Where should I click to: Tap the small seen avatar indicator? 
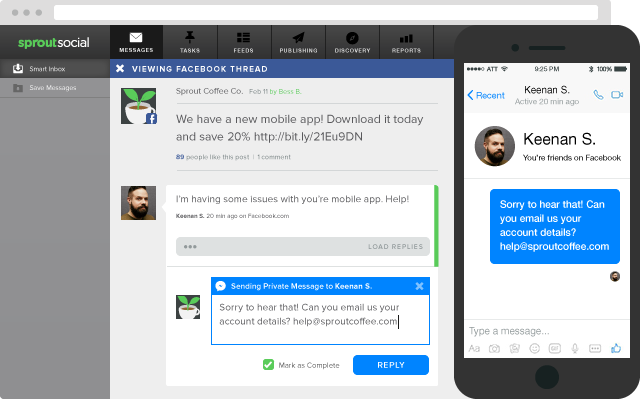pyautogui.click(x=615, y=276)
